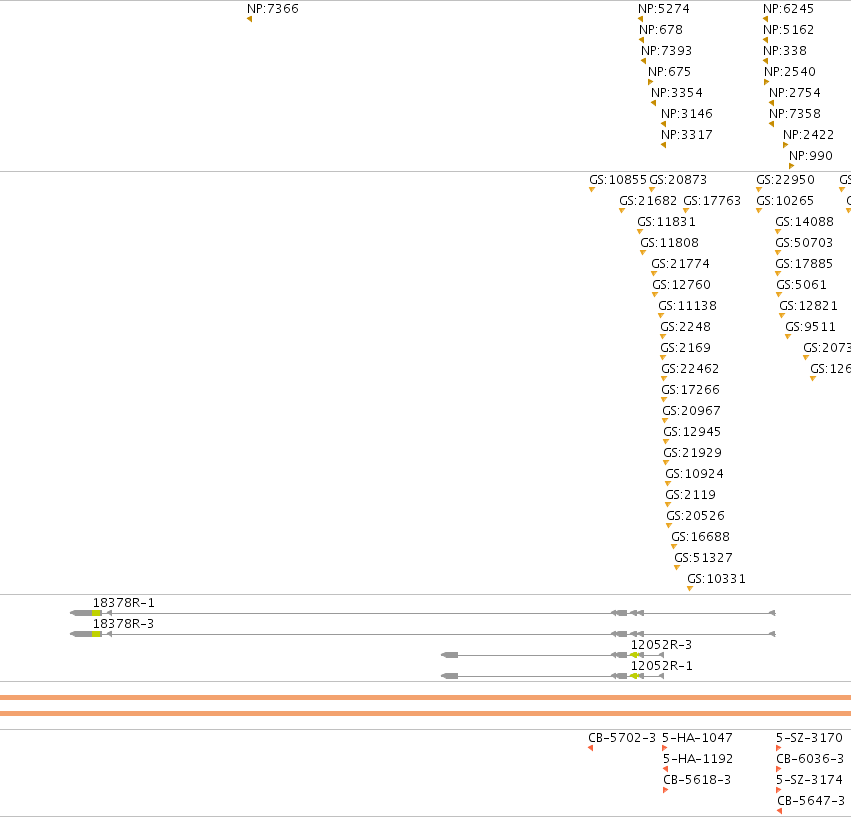Select the GS:12945 feature label
Viewport: 851px width, 817px height.
(692, 432)
